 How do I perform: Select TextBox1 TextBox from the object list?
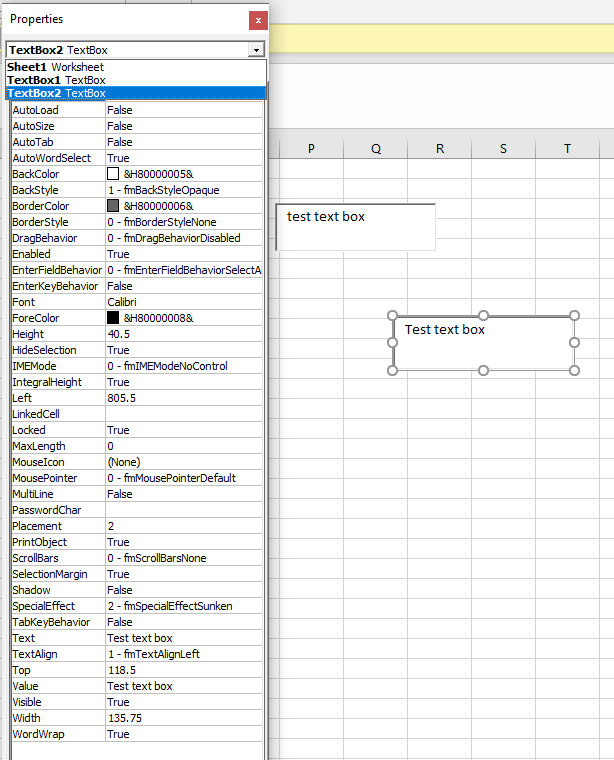[136, 80]
